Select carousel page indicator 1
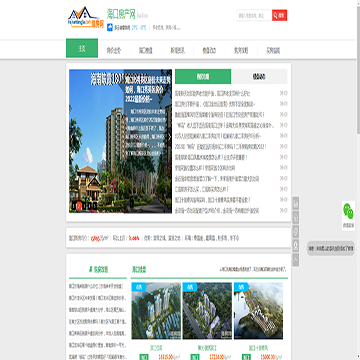Image resolution: width=360 pixels, height=360 pixels. pyautogui.click(x=74, y=206)
